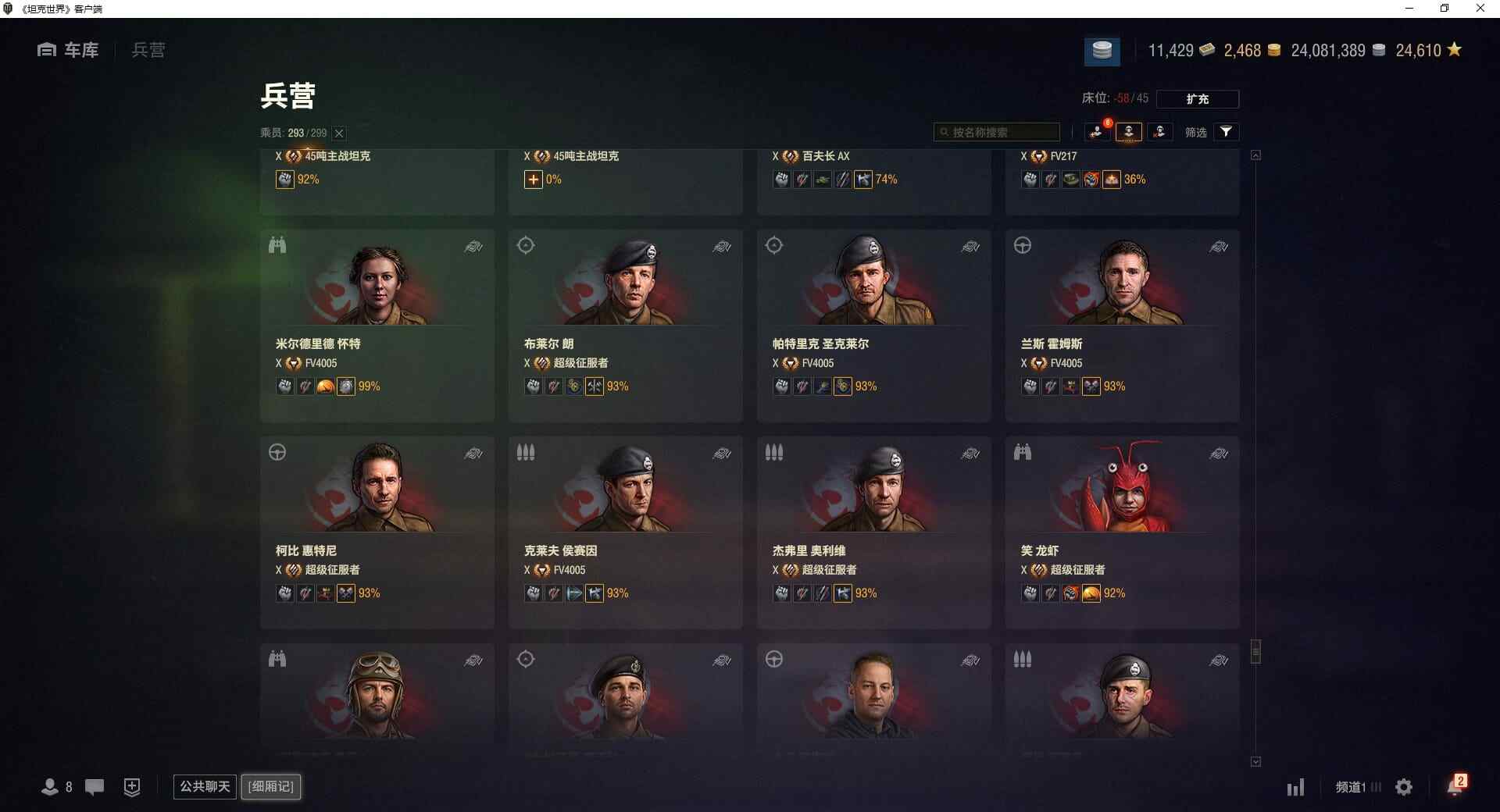This screenshot has height=812, width=1500.
Task: Click the scrollbar up arrow of crew list
Action: (x=1255, y=155)
